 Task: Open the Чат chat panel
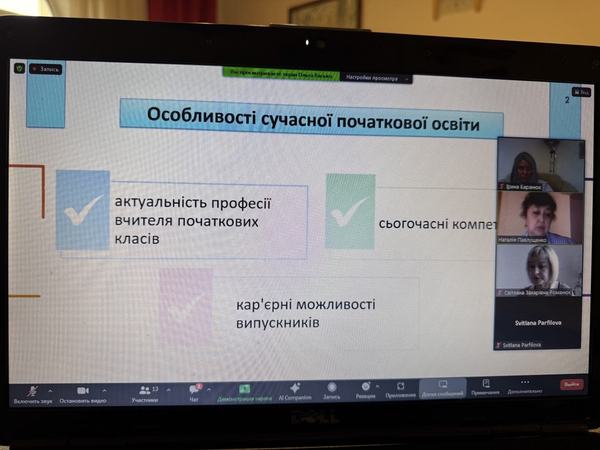click(x=195, y=390)
